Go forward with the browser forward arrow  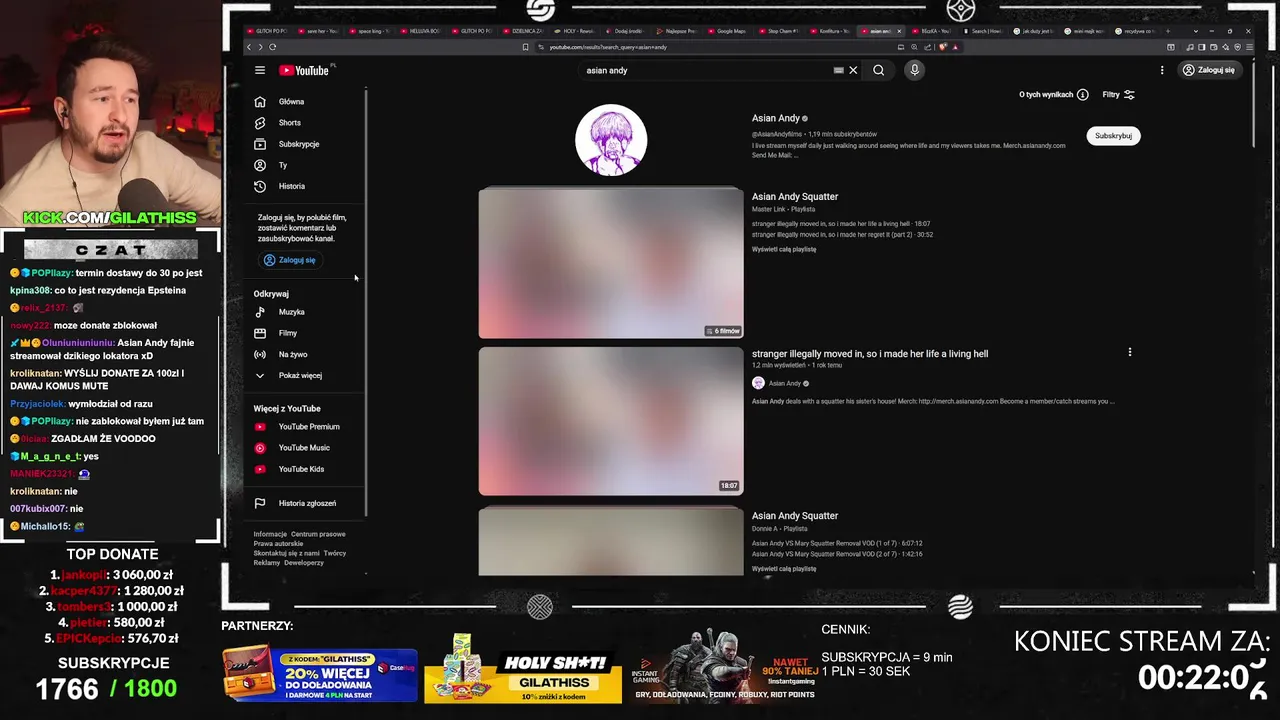[260, 47]
